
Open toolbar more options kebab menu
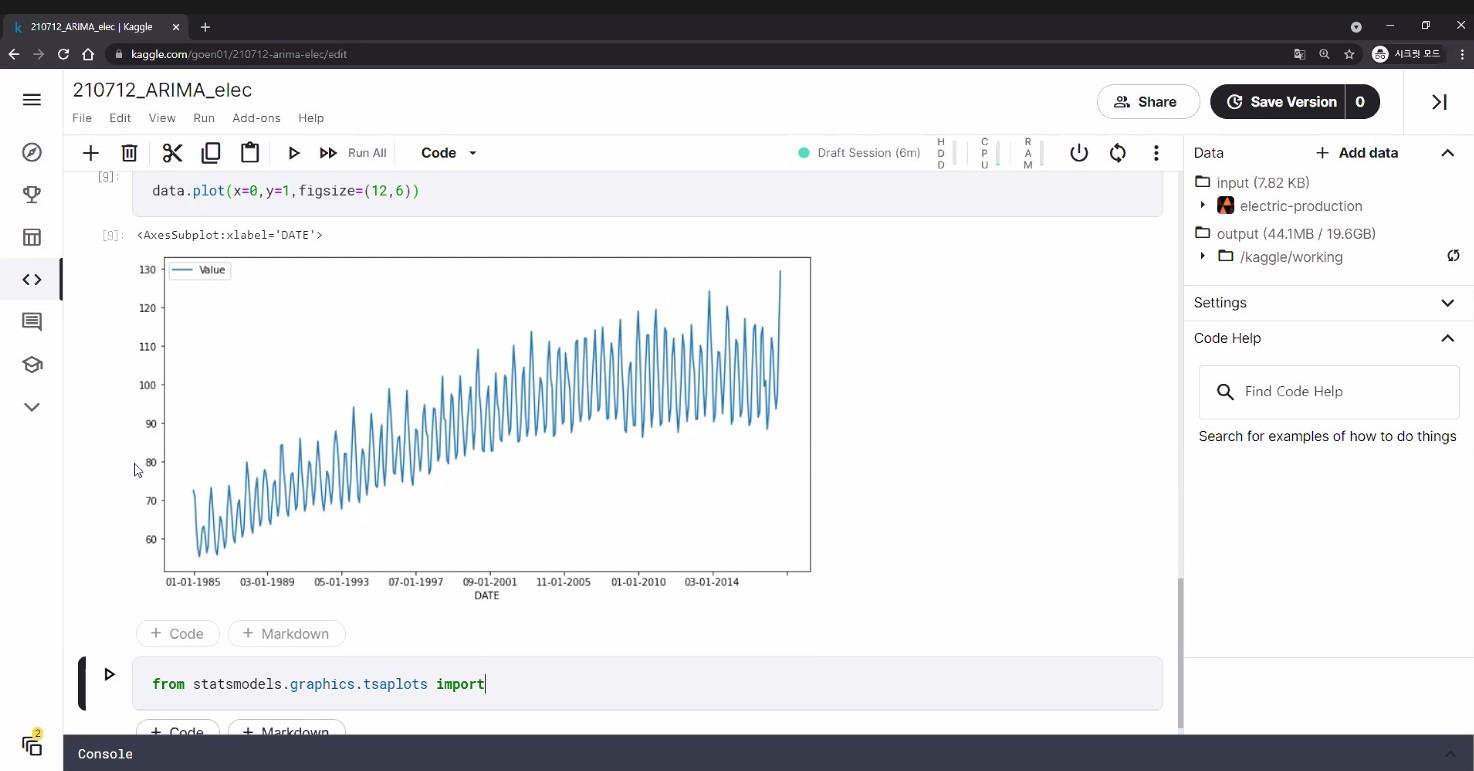coord(1156,153)
